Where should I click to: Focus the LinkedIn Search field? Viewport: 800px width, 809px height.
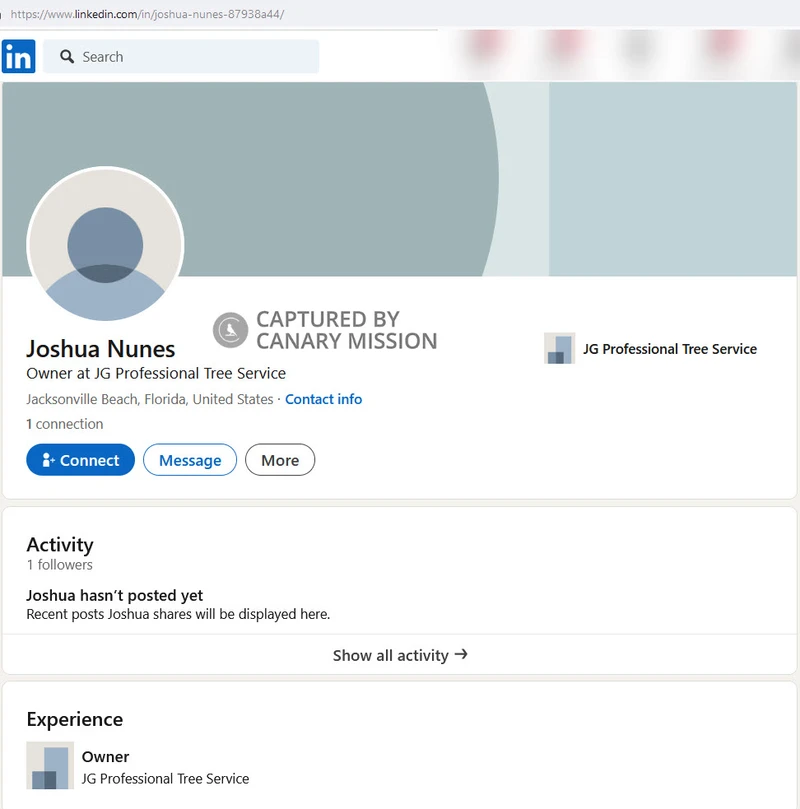point(181,56)
